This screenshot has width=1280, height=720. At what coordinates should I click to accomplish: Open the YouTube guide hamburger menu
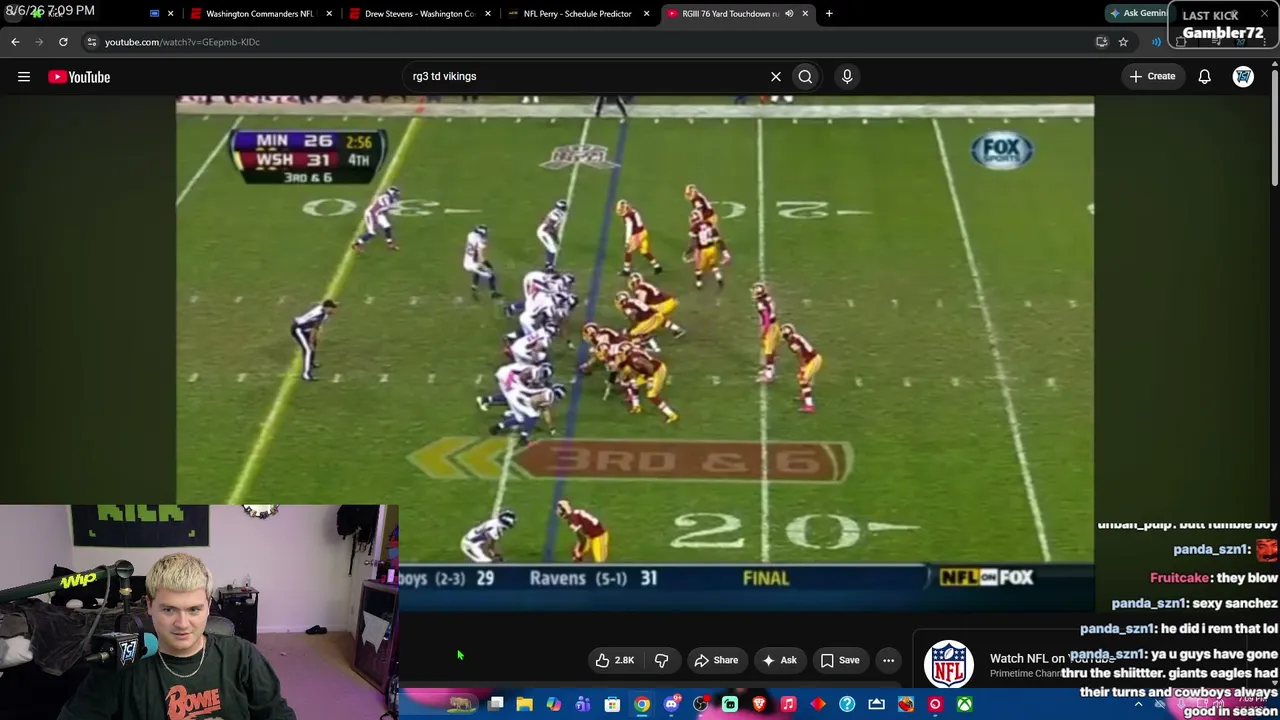click(x=24, y=77)
